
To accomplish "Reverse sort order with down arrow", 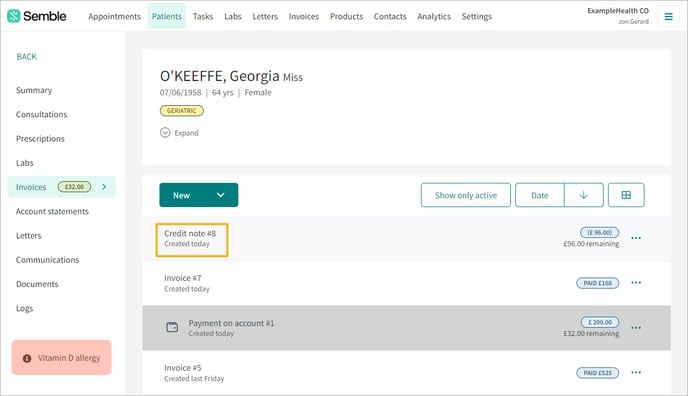I will [584, 195].
